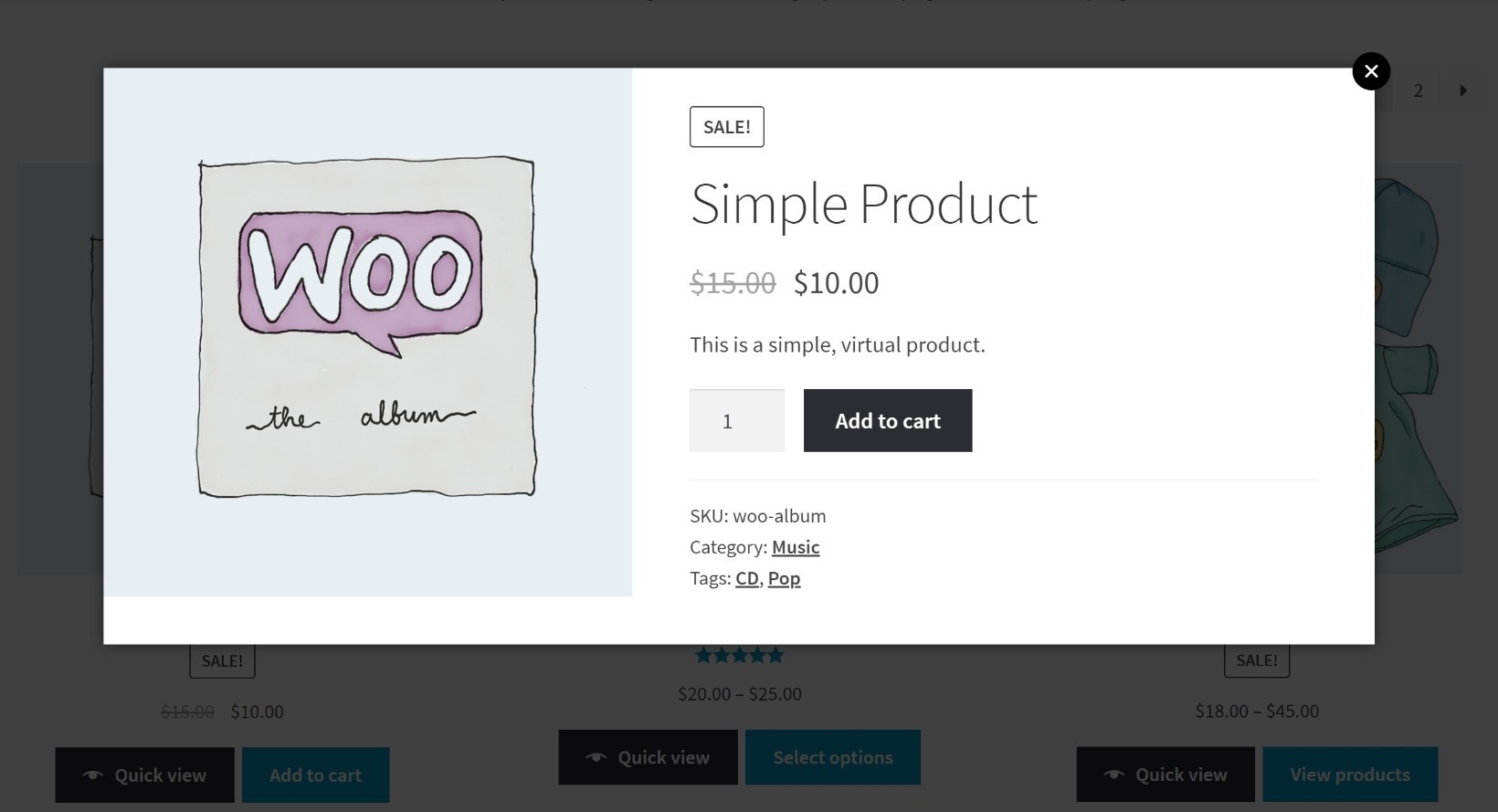This screenshot has height=812, width=1498.
Task: View products for the $18.00–$45.00 item
Action: [x=1350, y=774]
